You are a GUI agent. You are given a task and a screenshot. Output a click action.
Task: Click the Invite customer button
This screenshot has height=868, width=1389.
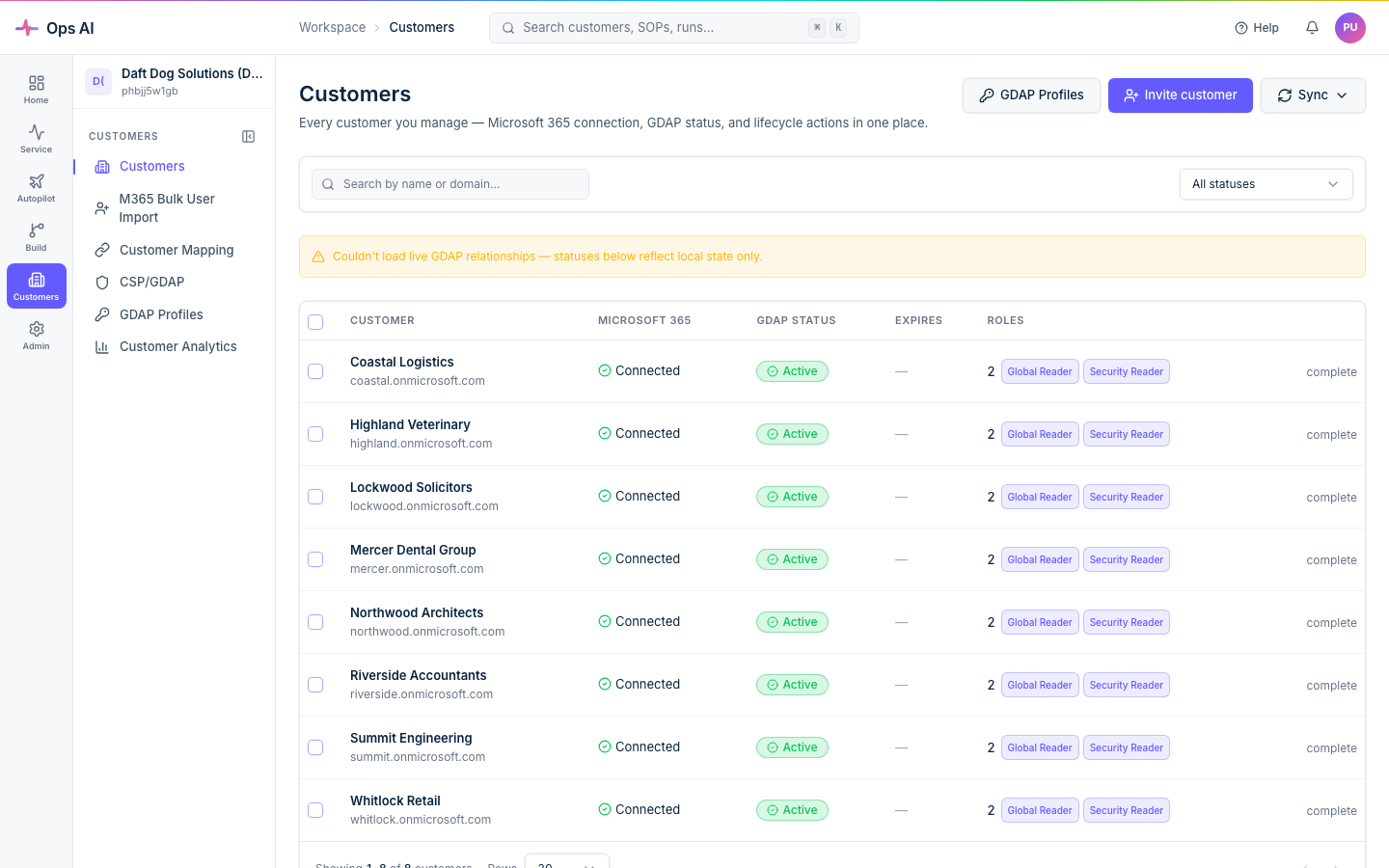[x=1181, y=95]
